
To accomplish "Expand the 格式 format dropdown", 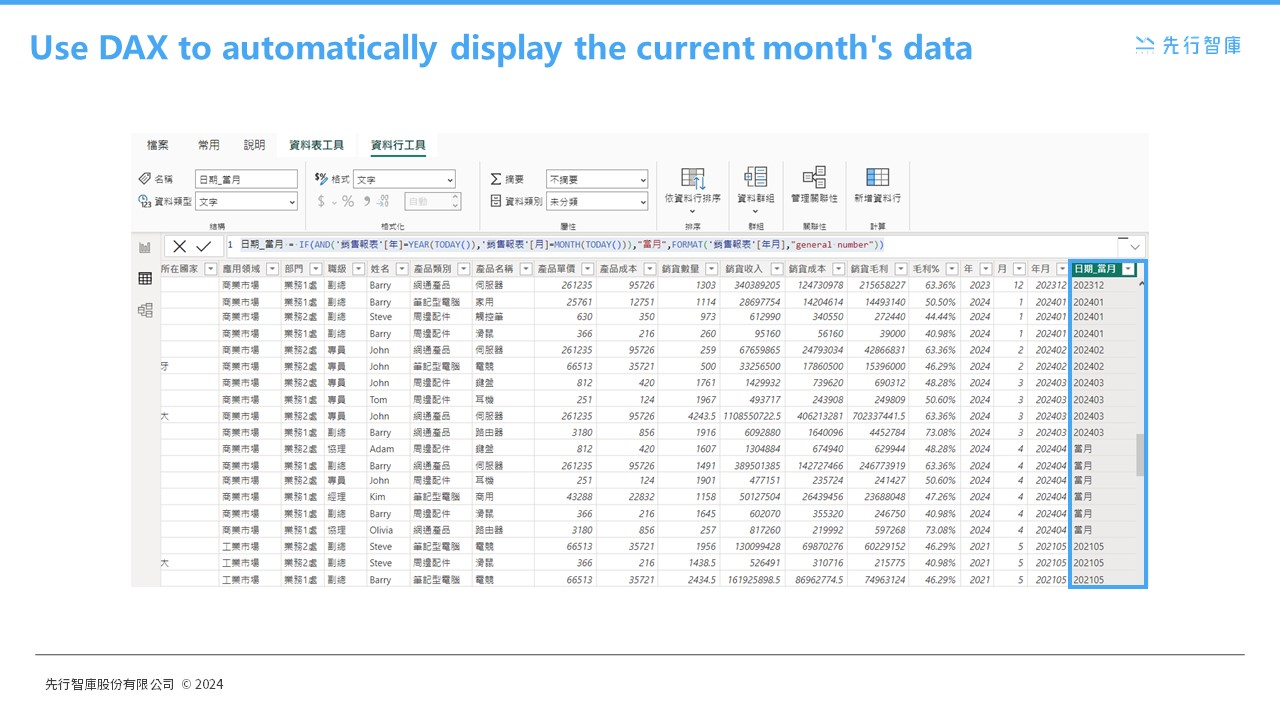I will coord(404,180).
